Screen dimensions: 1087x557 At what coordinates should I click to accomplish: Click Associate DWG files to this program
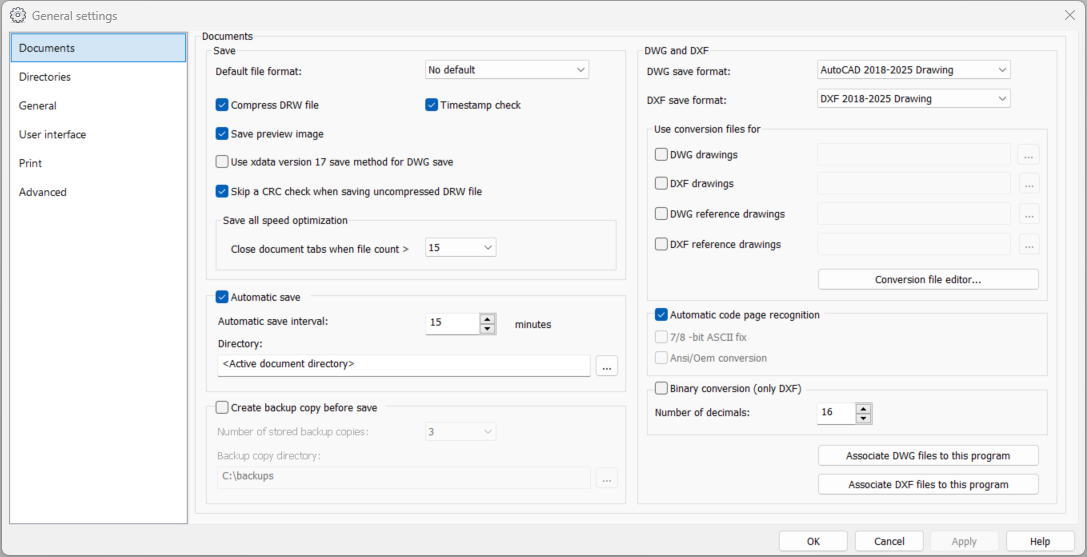928,456
